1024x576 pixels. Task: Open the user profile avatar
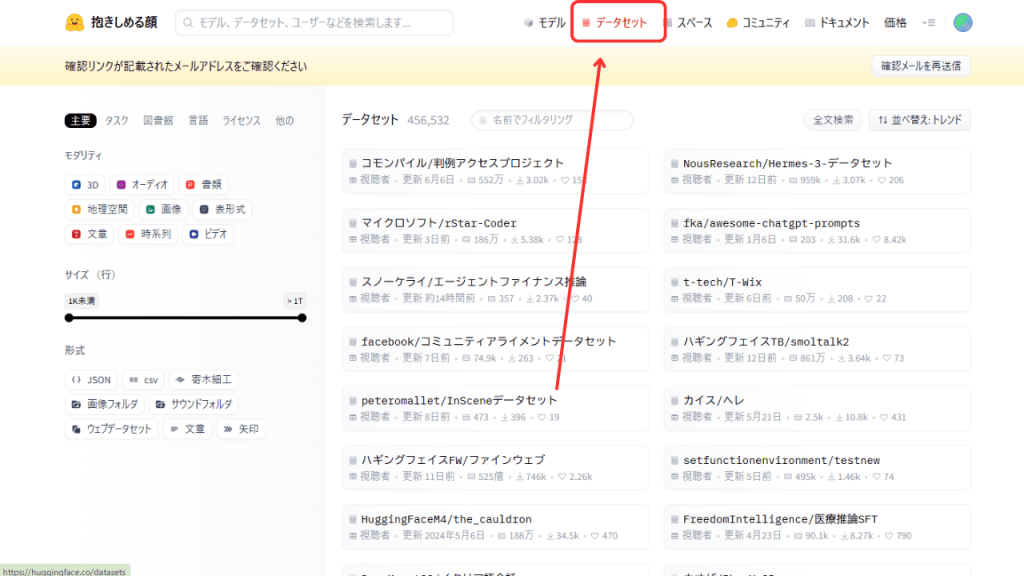(962, 23)
